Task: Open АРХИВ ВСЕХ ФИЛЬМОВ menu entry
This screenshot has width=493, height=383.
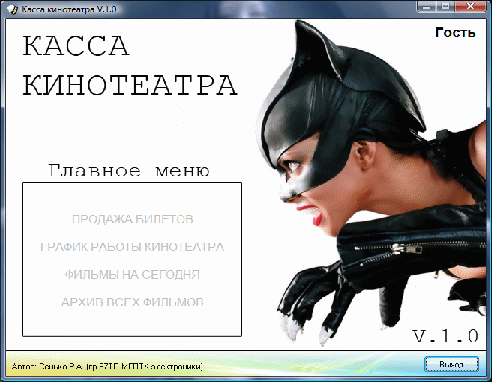Action: (x=132, y=302)
